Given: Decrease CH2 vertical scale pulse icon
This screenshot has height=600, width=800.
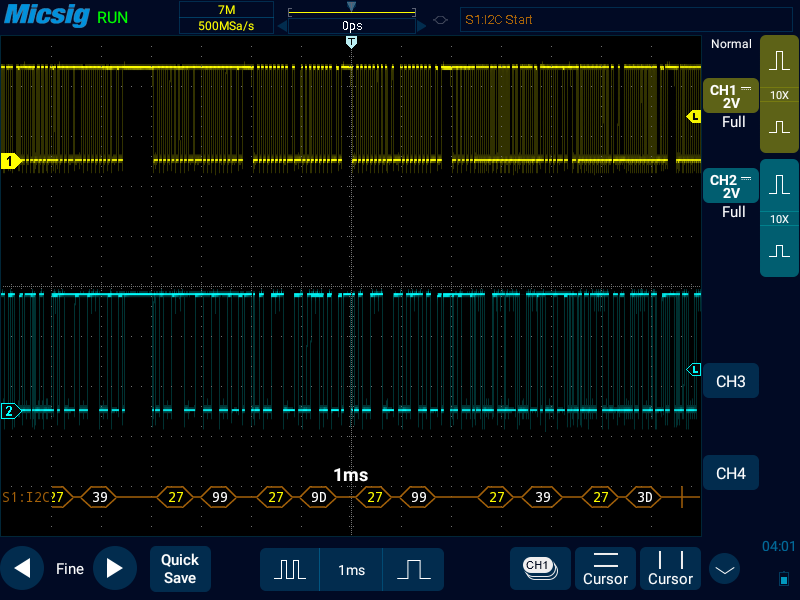Looking at the screenshot, I should point(779,251).
